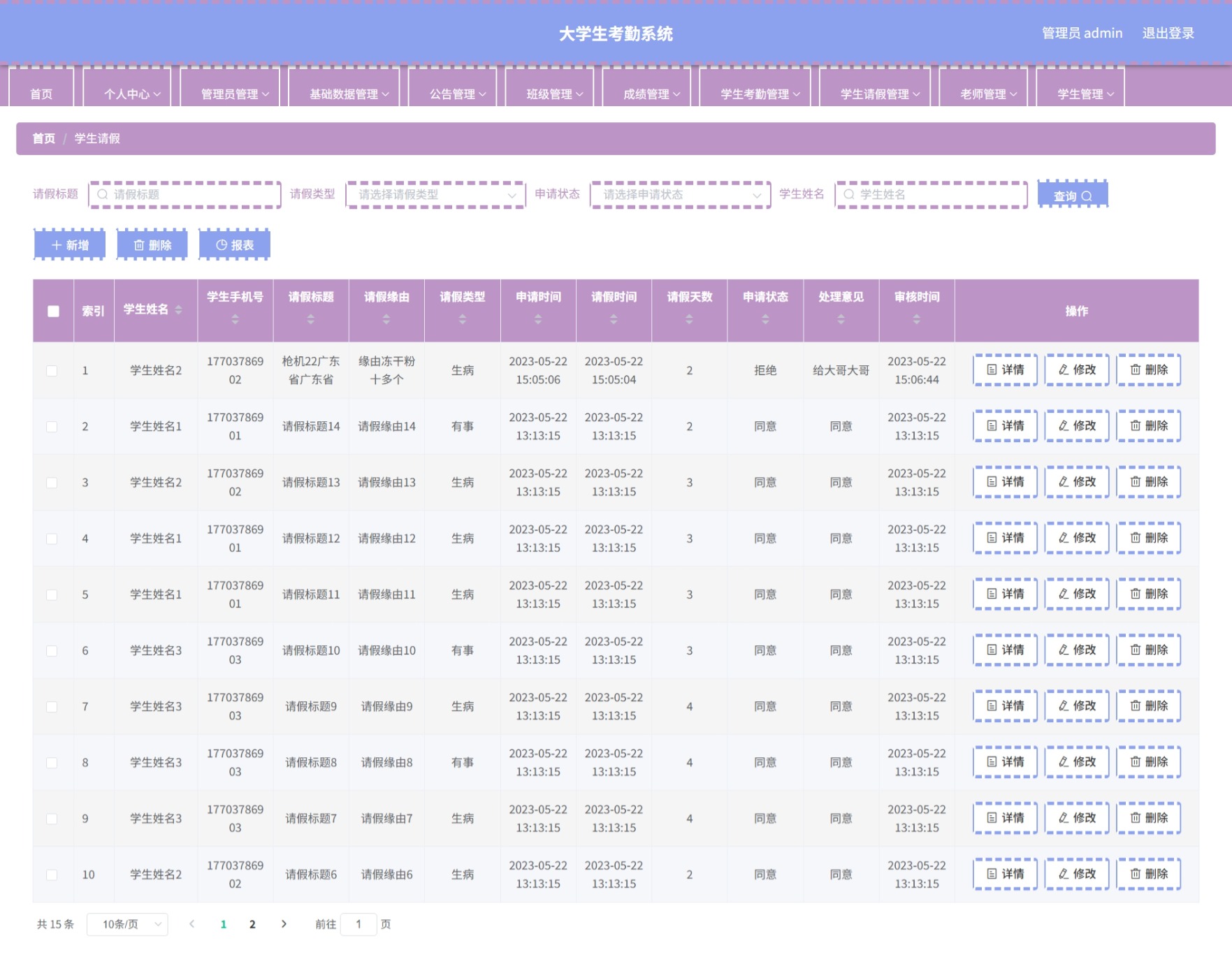Click 删除 for 请假标题12 row
Image resolution: width=1232 pixels, height=959 pixels.
pos(1149,538)
